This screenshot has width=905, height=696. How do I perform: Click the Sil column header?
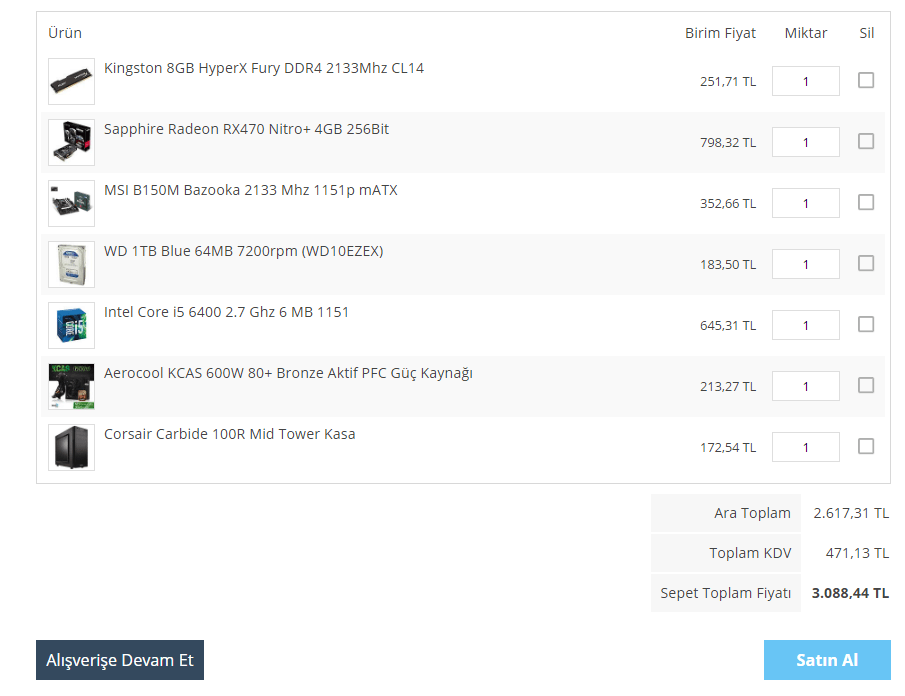point(866,33)
